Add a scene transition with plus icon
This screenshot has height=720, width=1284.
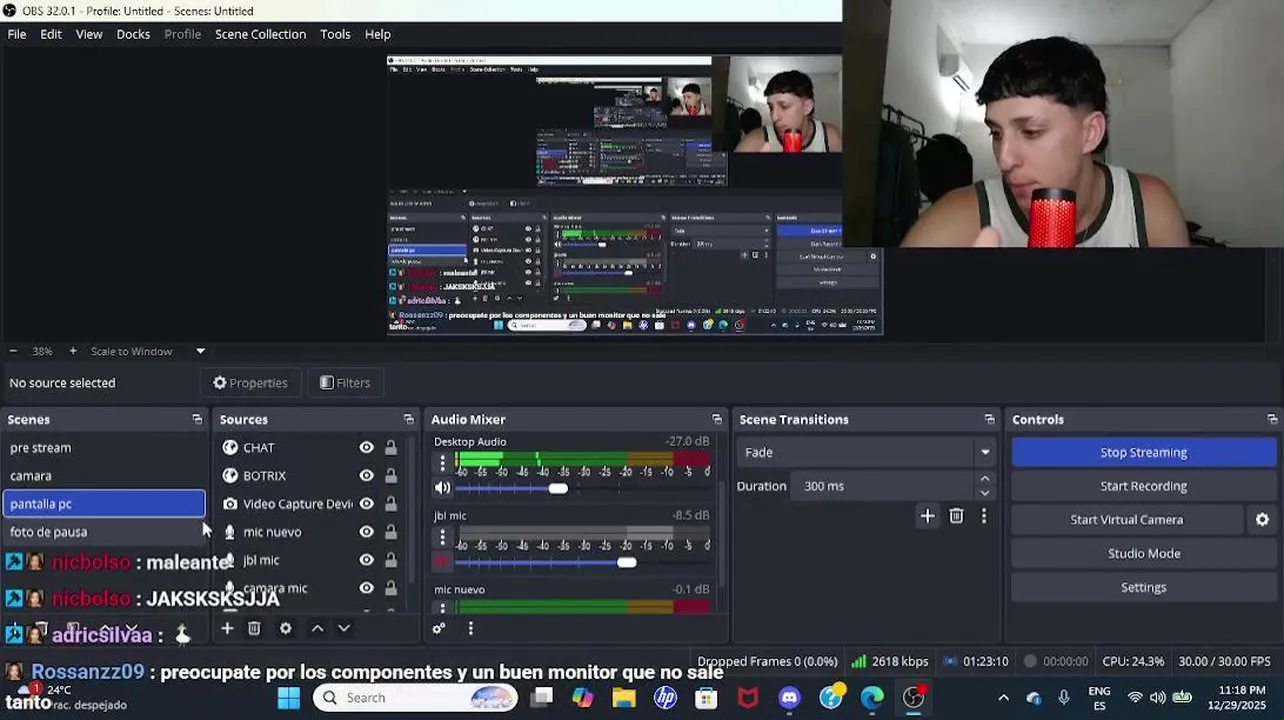coord(927,516)
